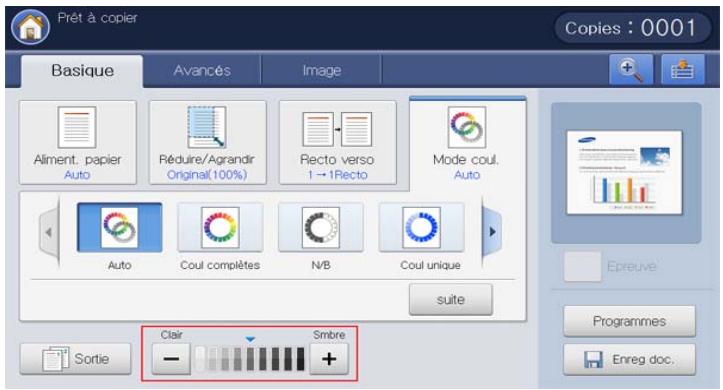Select N/B black and white mode
This screenshot has width=723, height=390.
point(320,227)
